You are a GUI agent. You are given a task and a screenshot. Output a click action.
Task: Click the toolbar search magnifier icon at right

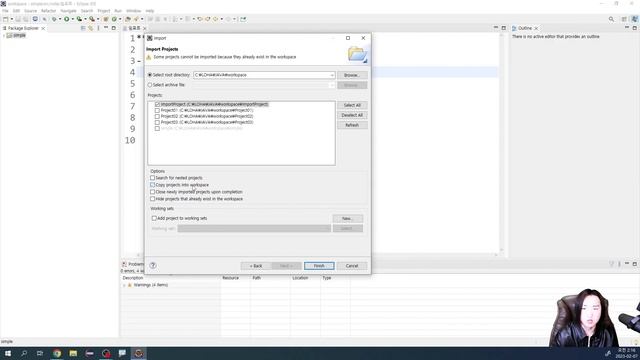tap(611, 19)
